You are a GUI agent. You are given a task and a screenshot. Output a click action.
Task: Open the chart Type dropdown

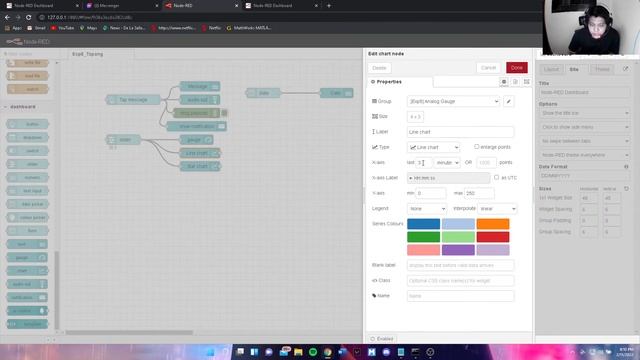433,147
